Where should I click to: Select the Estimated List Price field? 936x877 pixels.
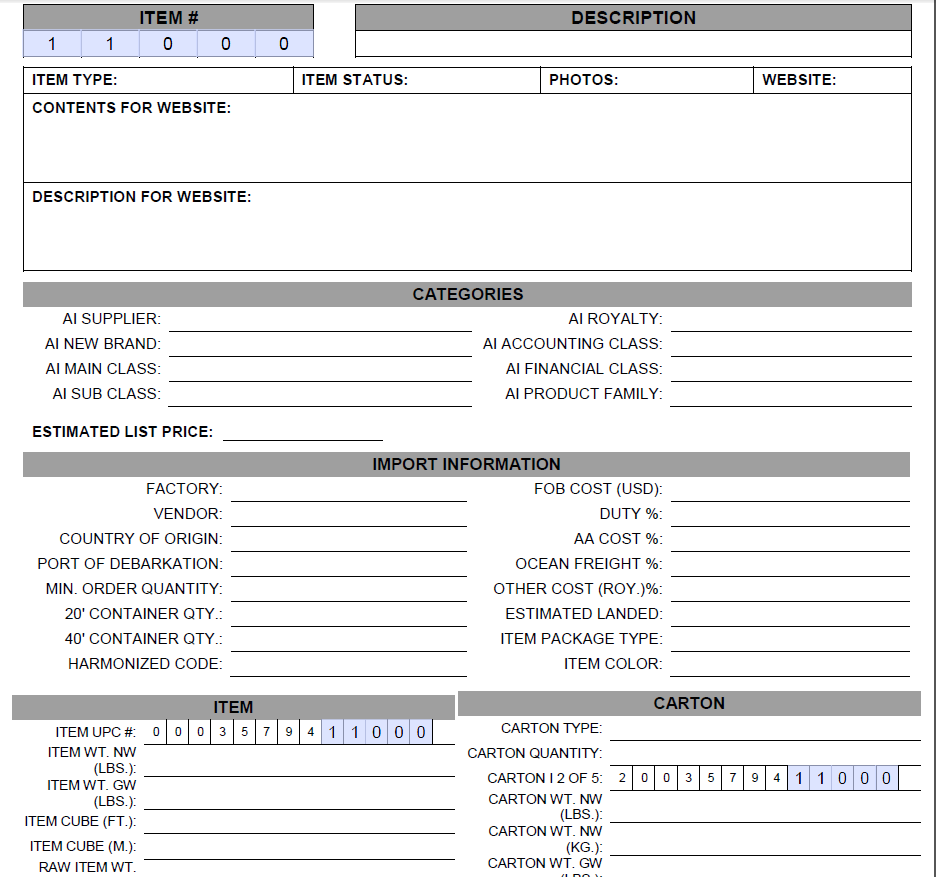303,431
